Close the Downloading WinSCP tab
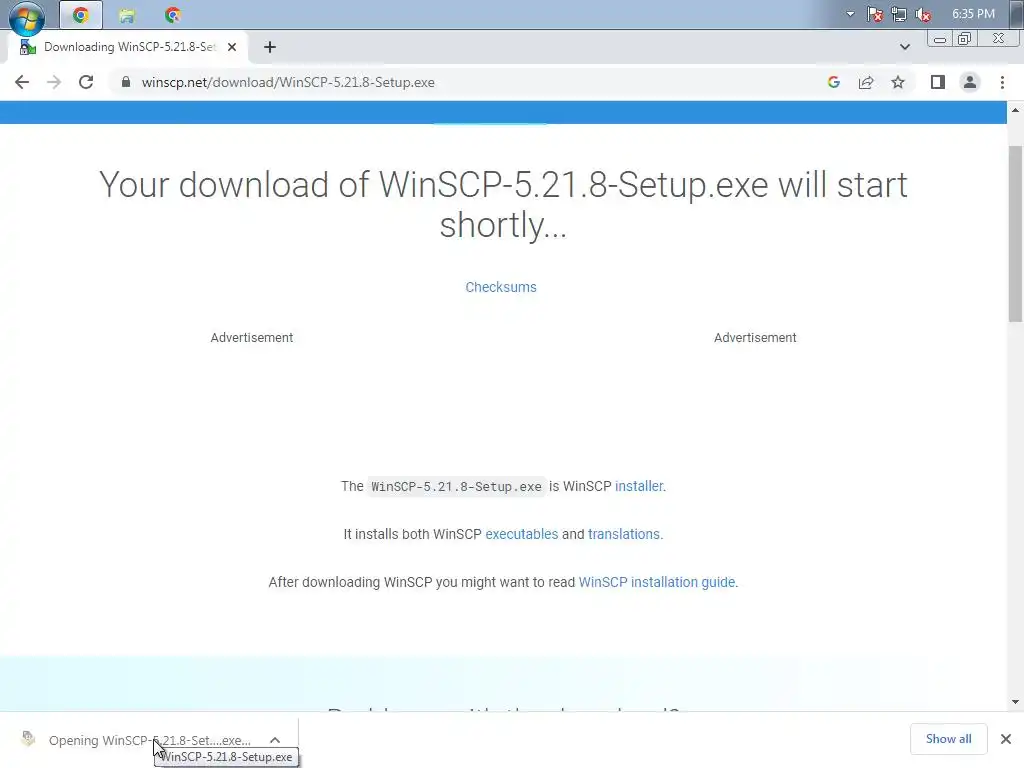Image resolution: width=1024 pixels, height=768 pixels. [x=232, y=47]
